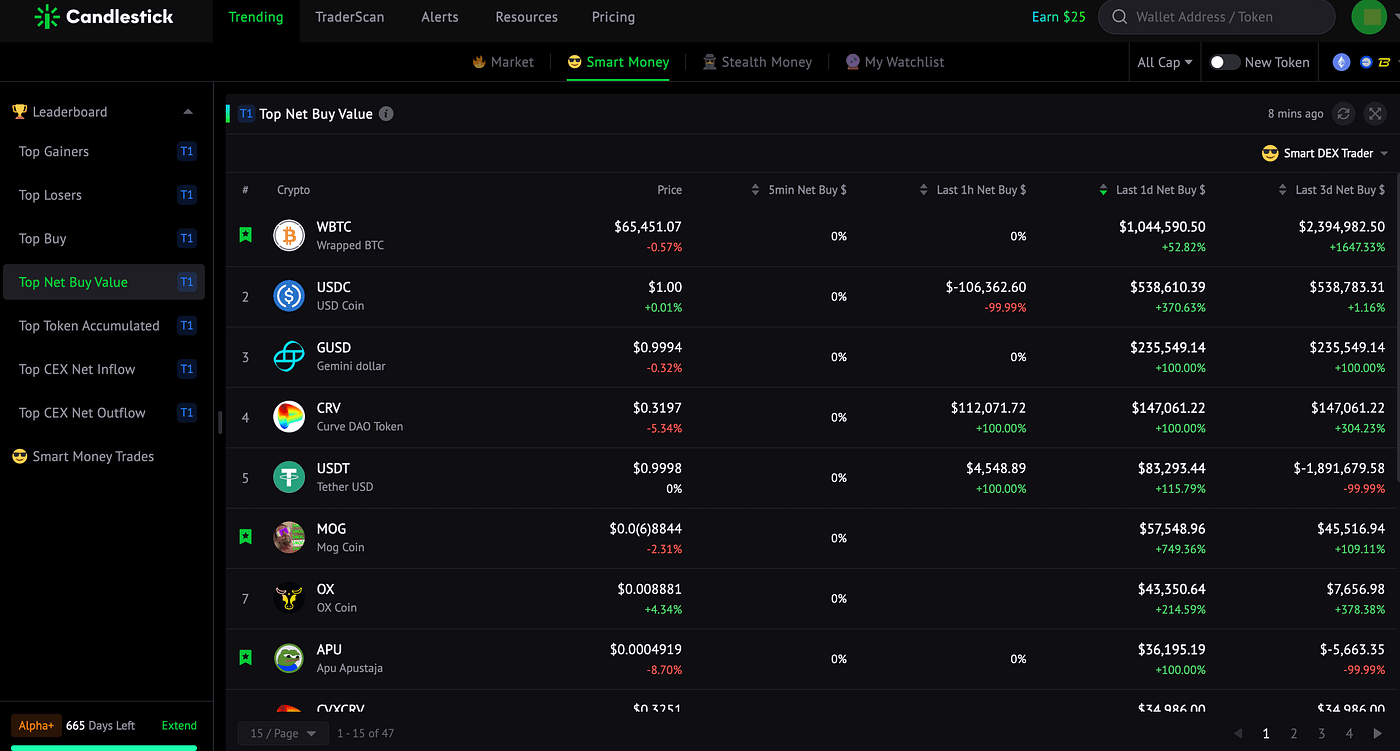The height and width of the screenshot is (751, 1400).
Task: Open the green user avatar icon
Action: pyautogui.click(x=1368, y=17)
